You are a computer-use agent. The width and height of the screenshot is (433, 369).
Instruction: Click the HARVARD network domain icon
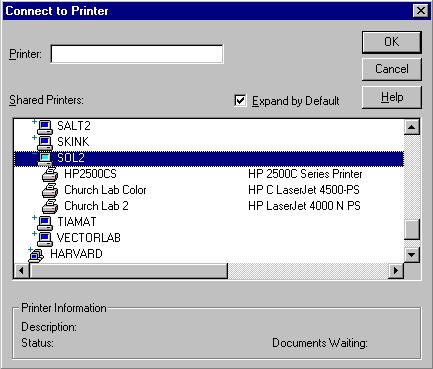coord(37,256)
